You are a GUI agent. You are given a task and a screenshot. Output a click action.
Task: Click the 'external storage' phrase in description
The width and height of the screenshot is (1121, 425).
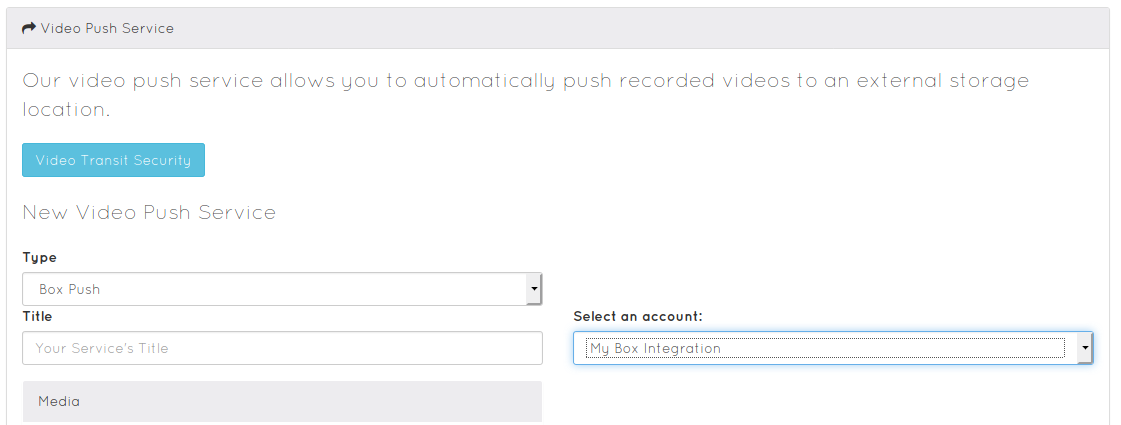pos(943,80)
